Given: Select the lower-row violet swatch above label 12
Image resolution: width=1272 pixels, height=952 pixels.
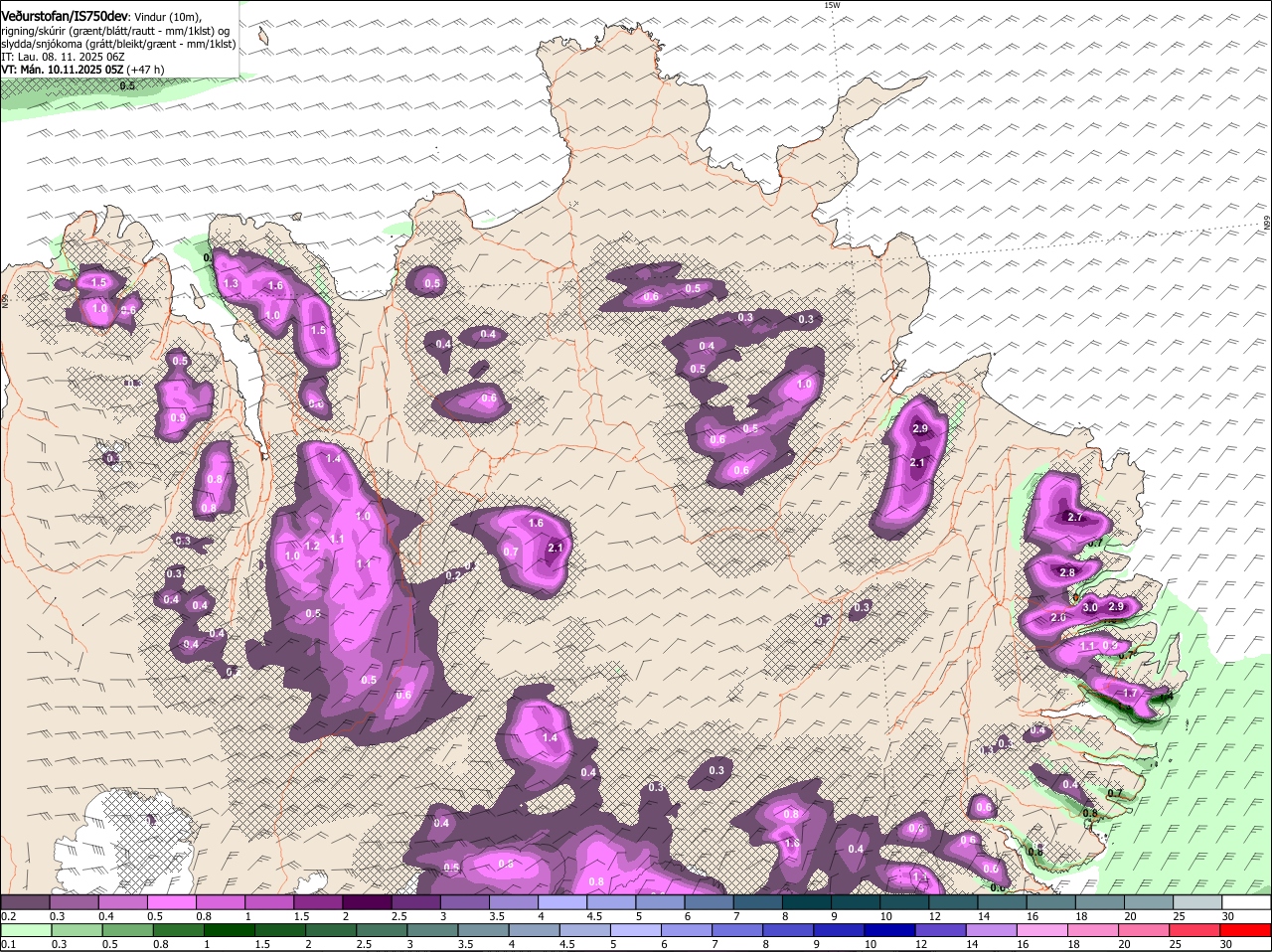Looking at the screenshot, I should [940, 930].
